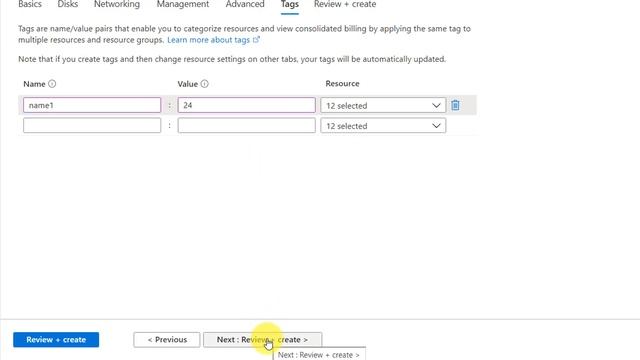Edit the tag value field containing 24
Image resolution: width=640 pixels, height=360 pixels.
tap(247, 105)
